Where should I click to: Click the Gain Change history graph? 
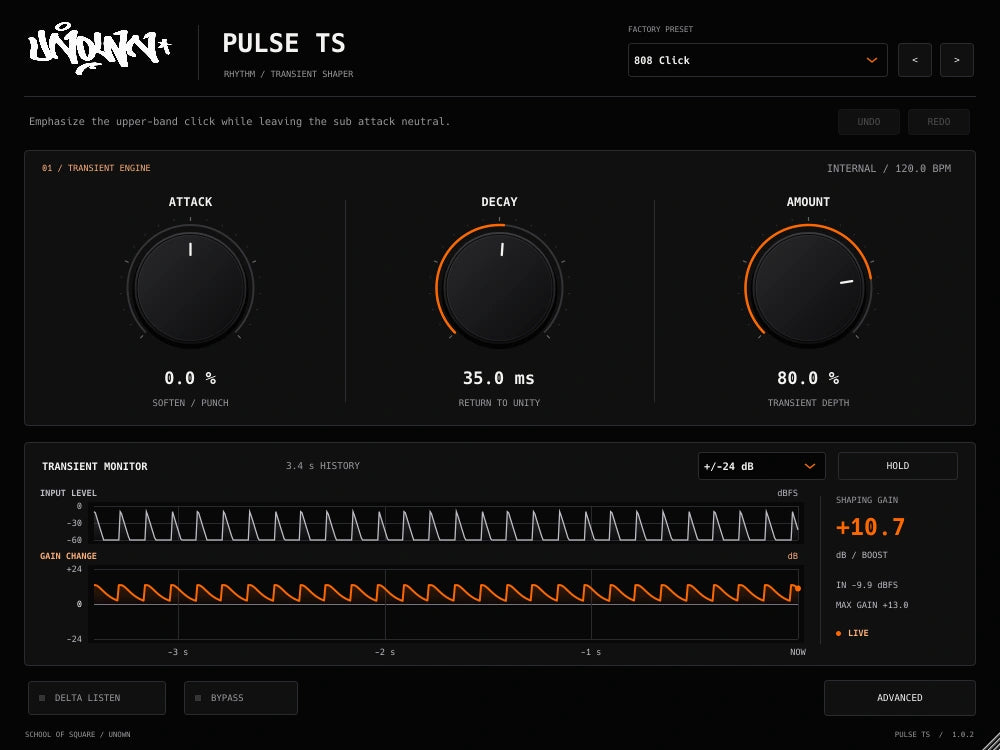coord(446,604)
